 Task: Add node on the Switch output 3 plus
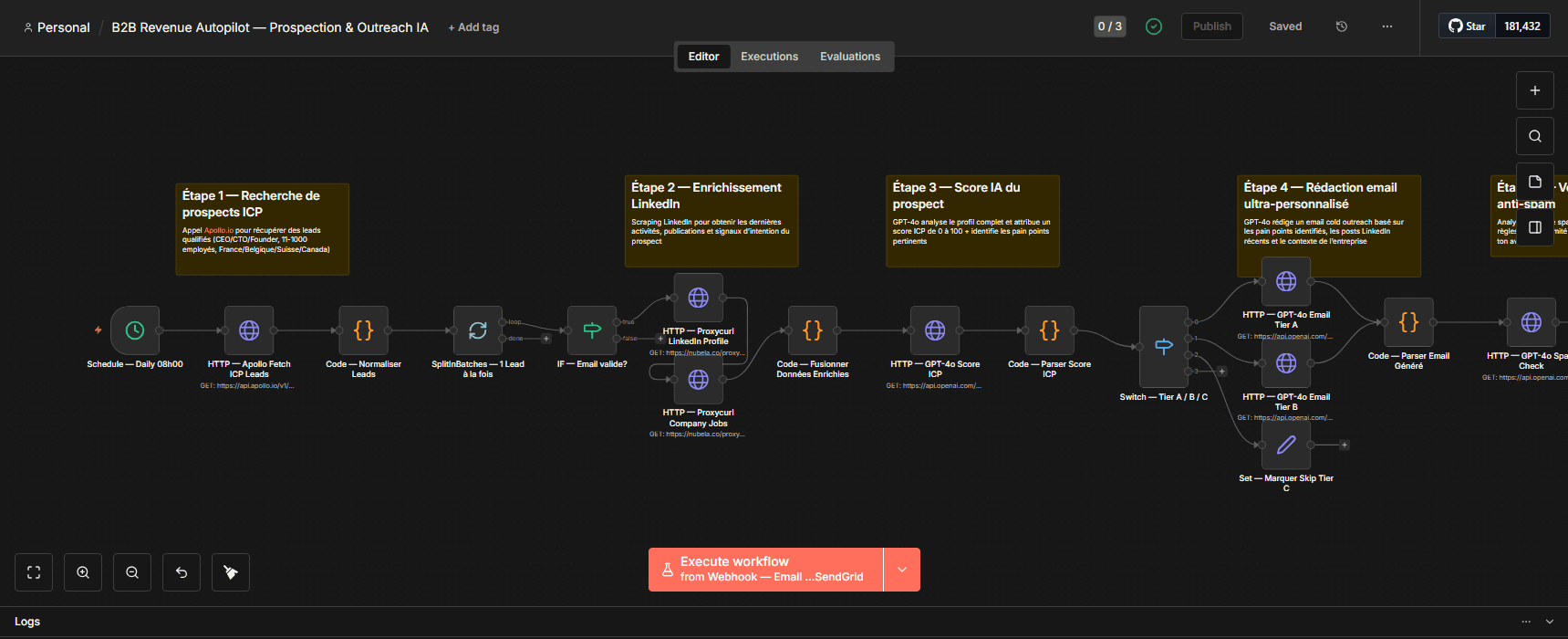pos(1222,372)
